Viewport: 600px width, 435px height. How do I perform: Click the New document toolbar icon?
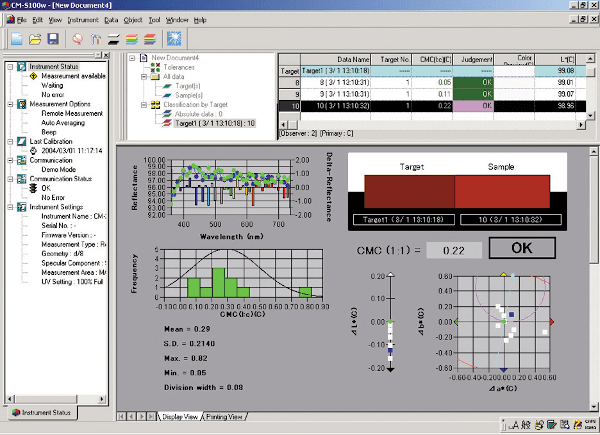pyautogui.click(x=17, y=39)
